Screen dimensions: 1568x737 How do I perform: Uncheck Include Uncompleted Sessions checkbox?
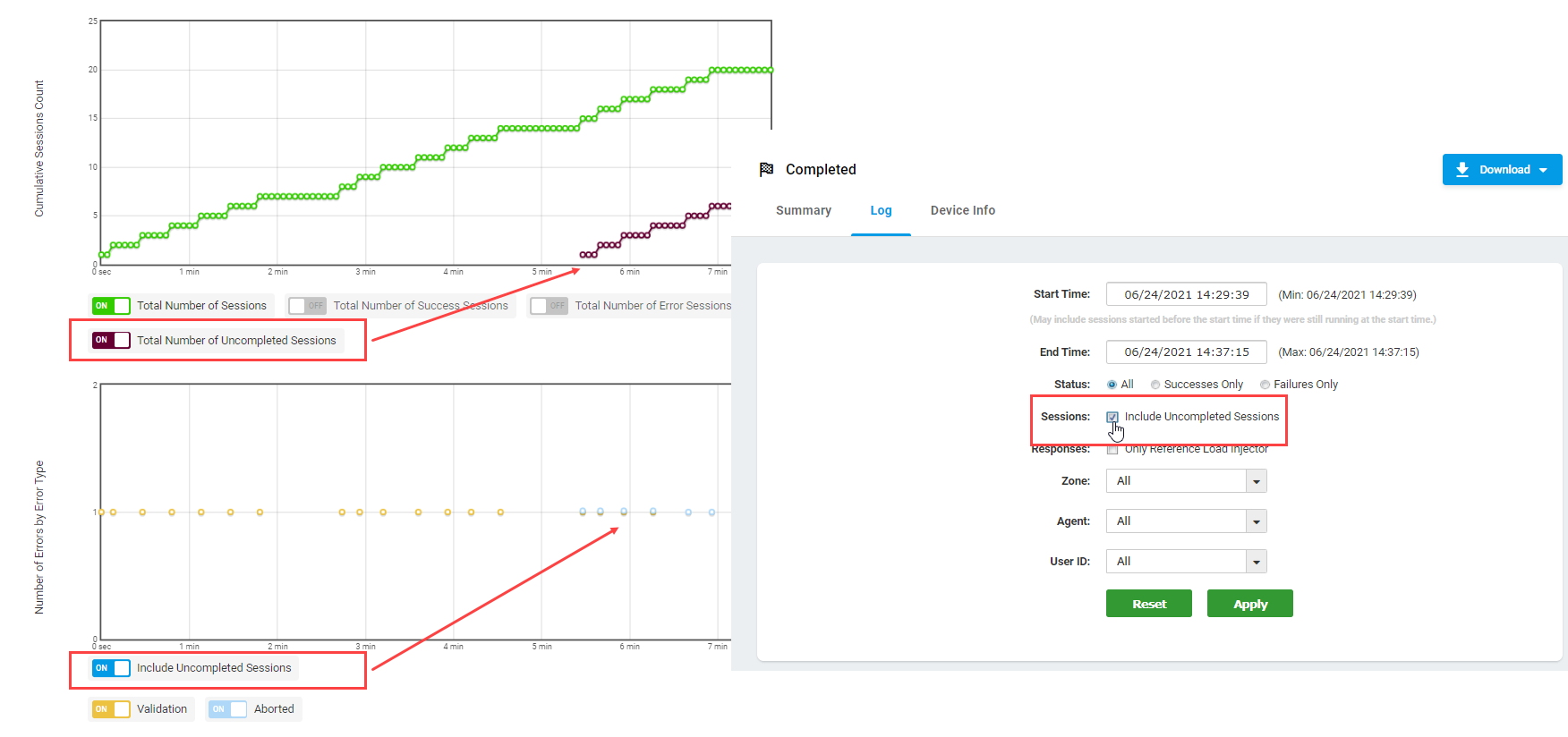tap(1112, 417)
